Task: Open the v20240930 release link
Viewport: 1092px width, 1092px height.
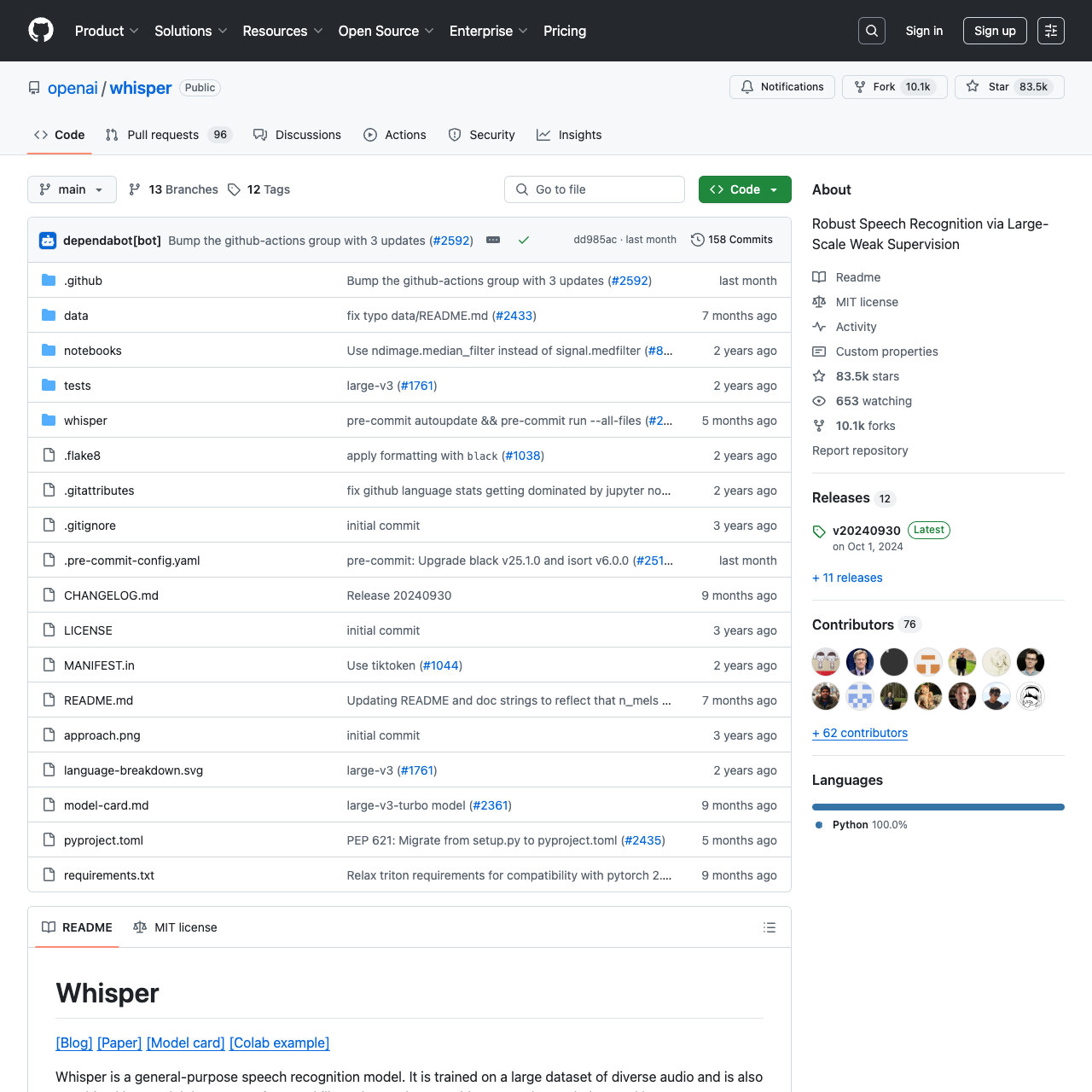Action: [x=867, y=531]
